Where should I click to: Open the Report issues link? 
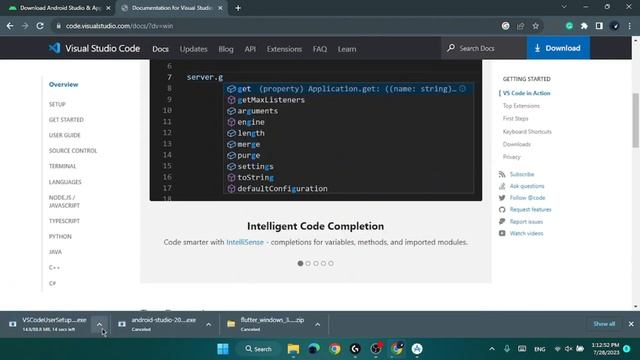[x=526, y=222]
